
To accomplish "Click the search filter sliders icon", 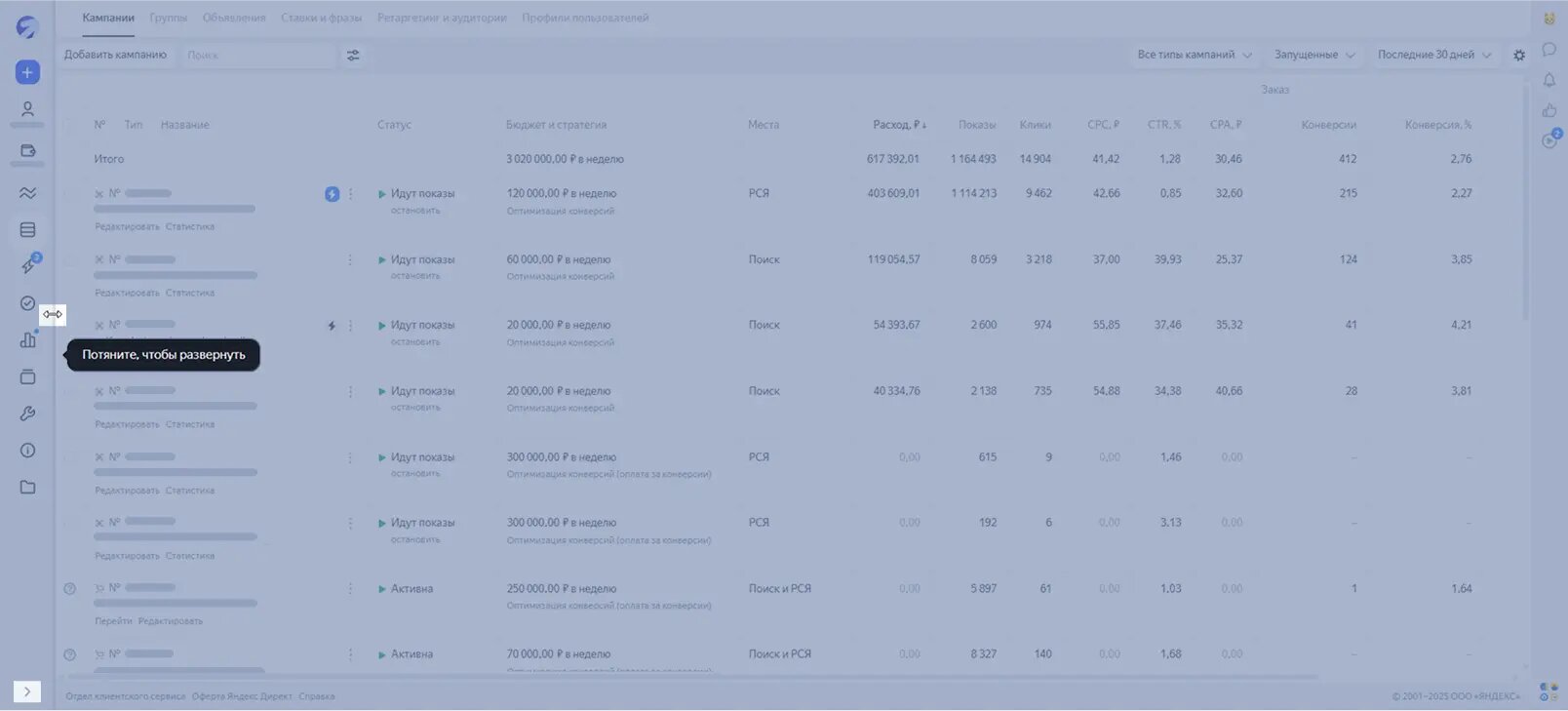I will click(353, 56).
